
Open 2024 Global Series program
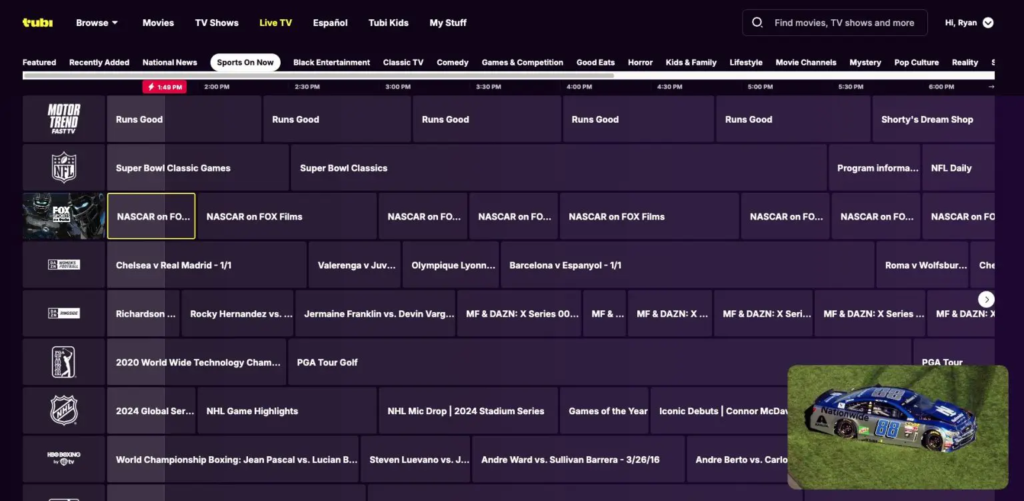tap(151, 410)
